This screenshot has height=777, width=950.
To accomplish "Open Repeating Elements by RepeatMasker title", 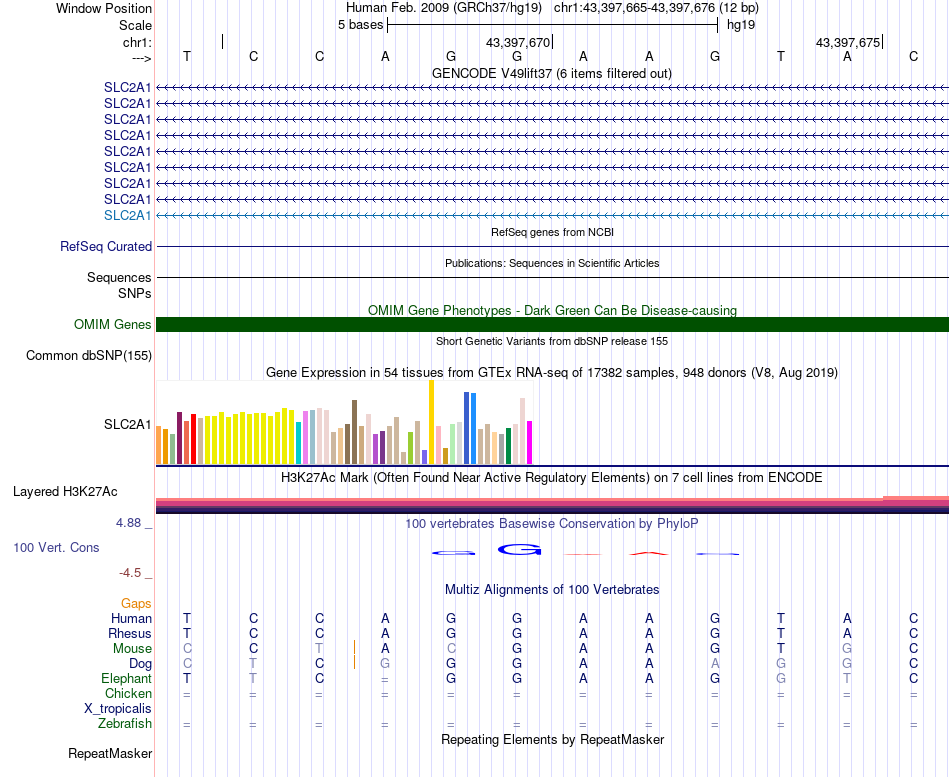I will tap(553, 740).
